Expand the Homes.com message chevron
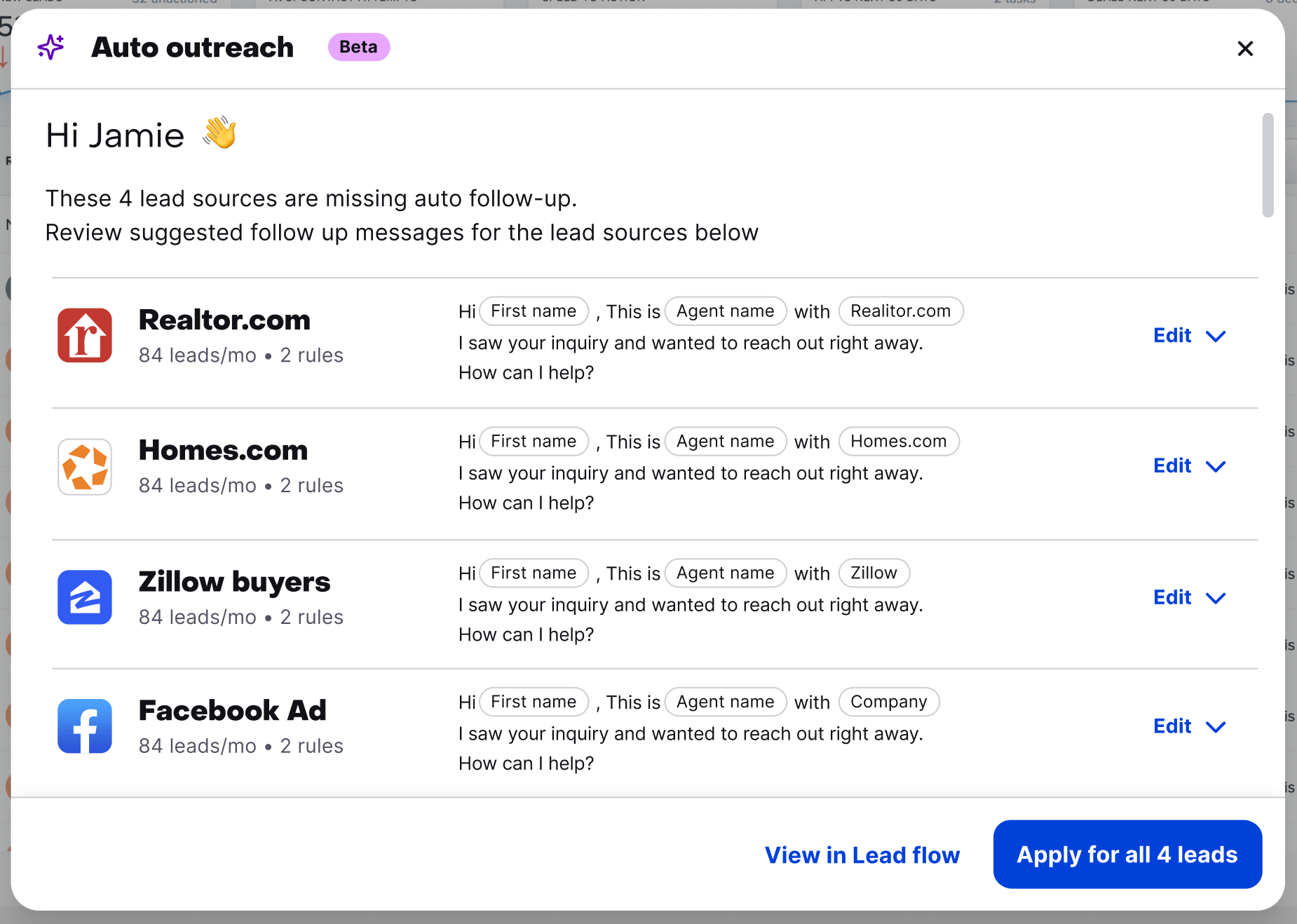 click(x=1216, y=467)
